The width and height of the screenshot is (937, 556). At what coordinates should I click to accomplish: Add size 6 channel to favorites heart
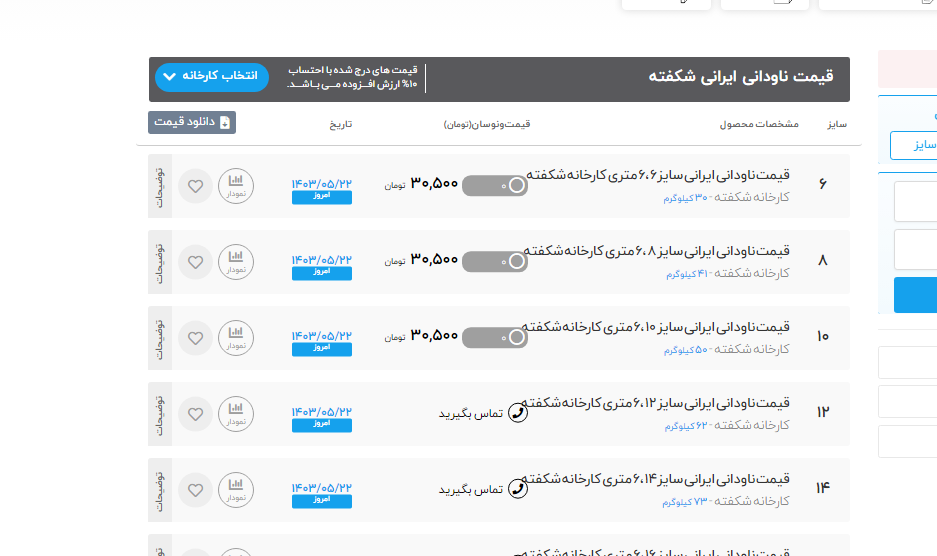click(196, 186)
